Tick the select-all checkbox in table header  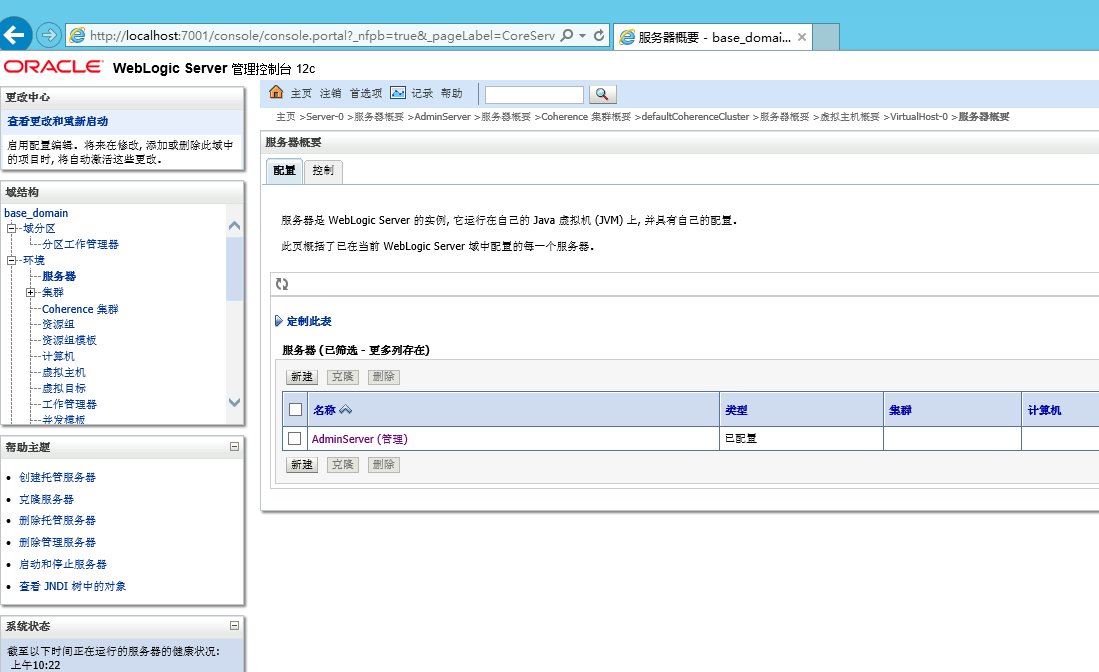click(295, 409)
